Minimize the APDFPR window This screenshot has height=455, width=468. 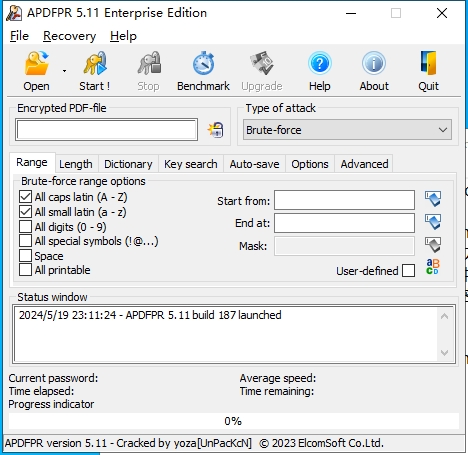point(351,13)
